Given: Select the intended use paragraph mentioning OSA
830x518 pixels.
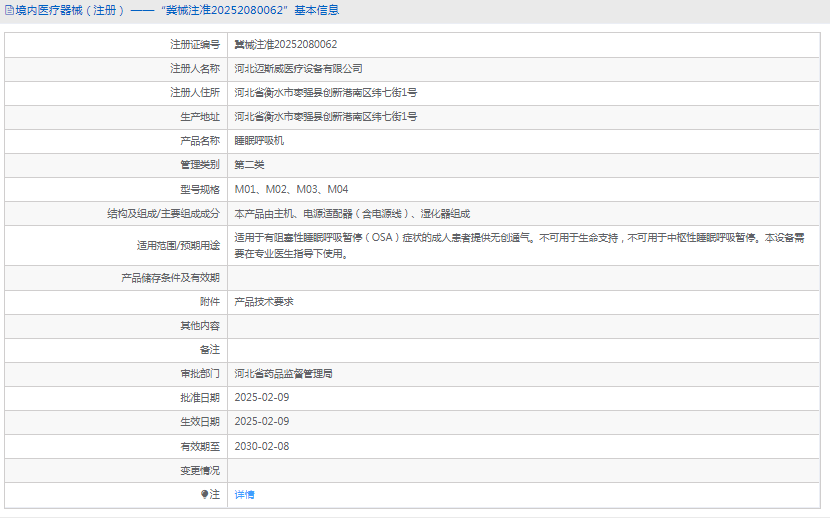Looking at the screenshot, I should 519,246.
